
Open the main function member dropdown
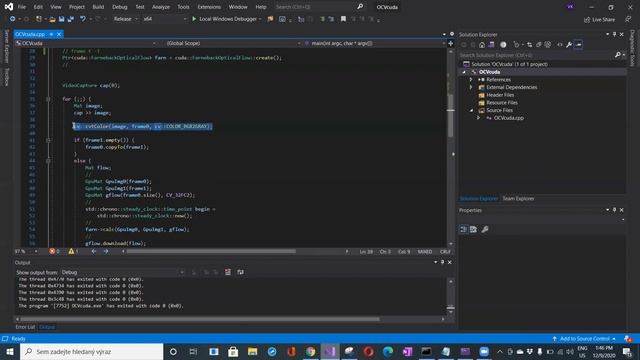pos(374,43)
